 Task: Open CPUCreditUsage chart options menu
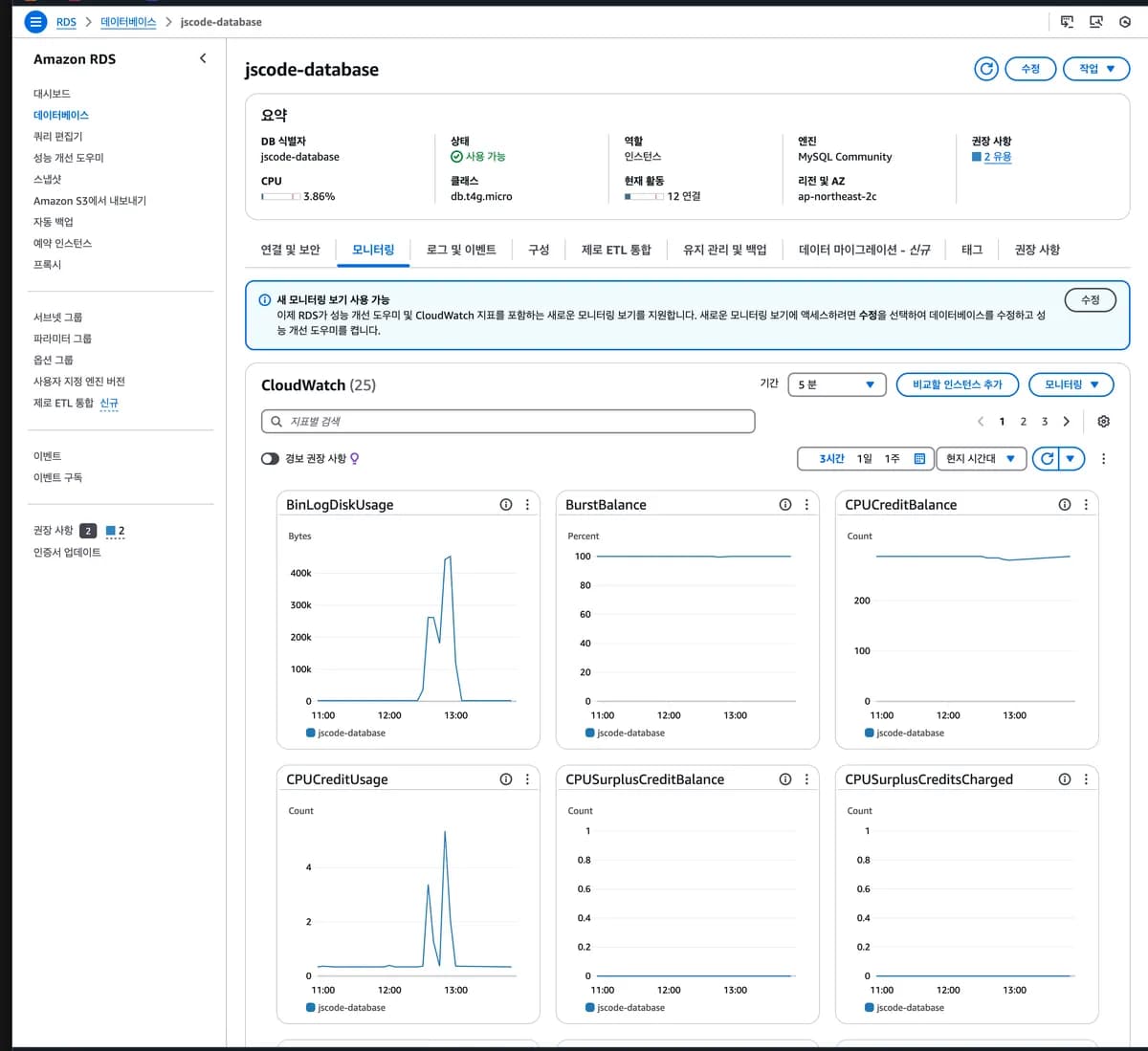[527, 779]
